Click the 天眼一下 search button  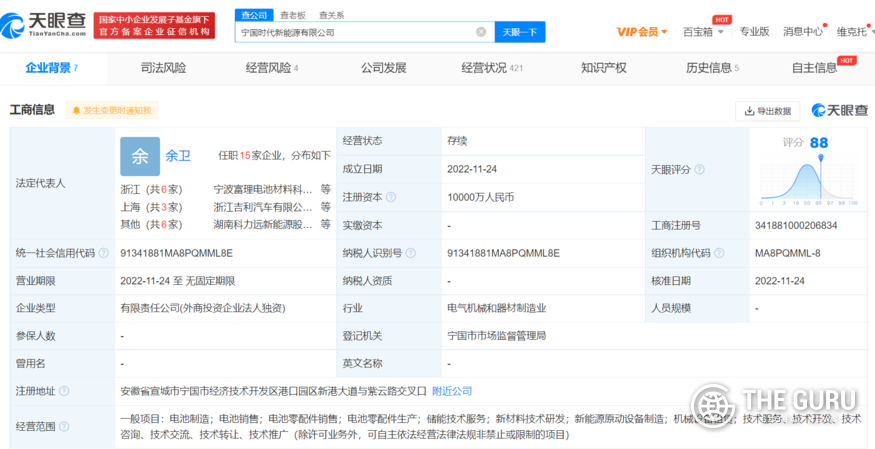coord(520,32)
